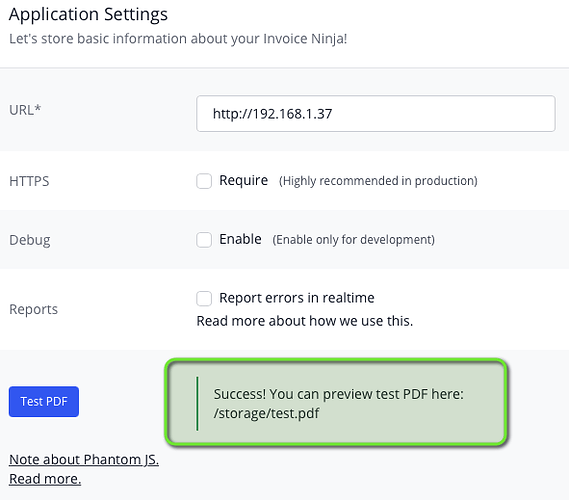
Task: Open Read more about how we use this
Action: (305, 321)
